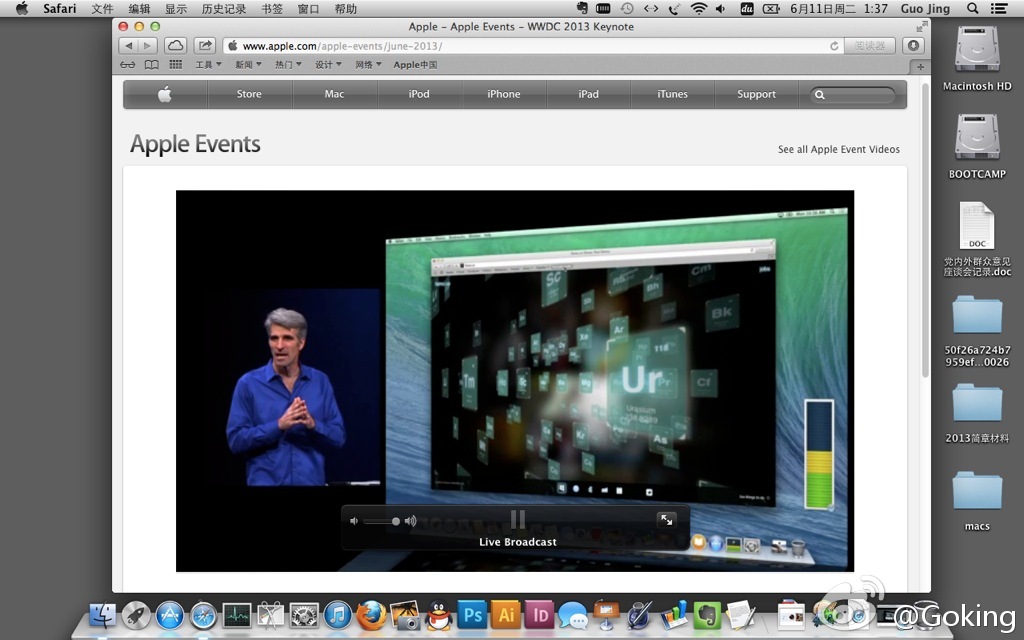The height and width of the screenshot is (640, 1024).
Task: Select the Macintosh HD desktop drive
Action: click(x=977, y=58)
